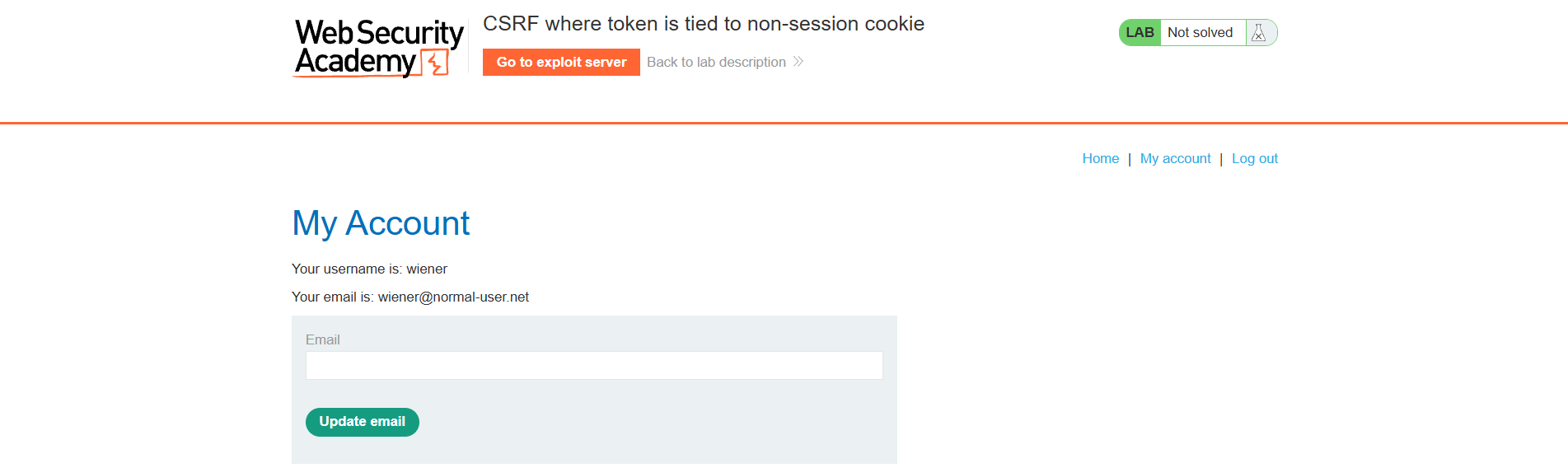Click the wiener@normal-user.net email text
The image size is (1568, 468).
(453, 297)
